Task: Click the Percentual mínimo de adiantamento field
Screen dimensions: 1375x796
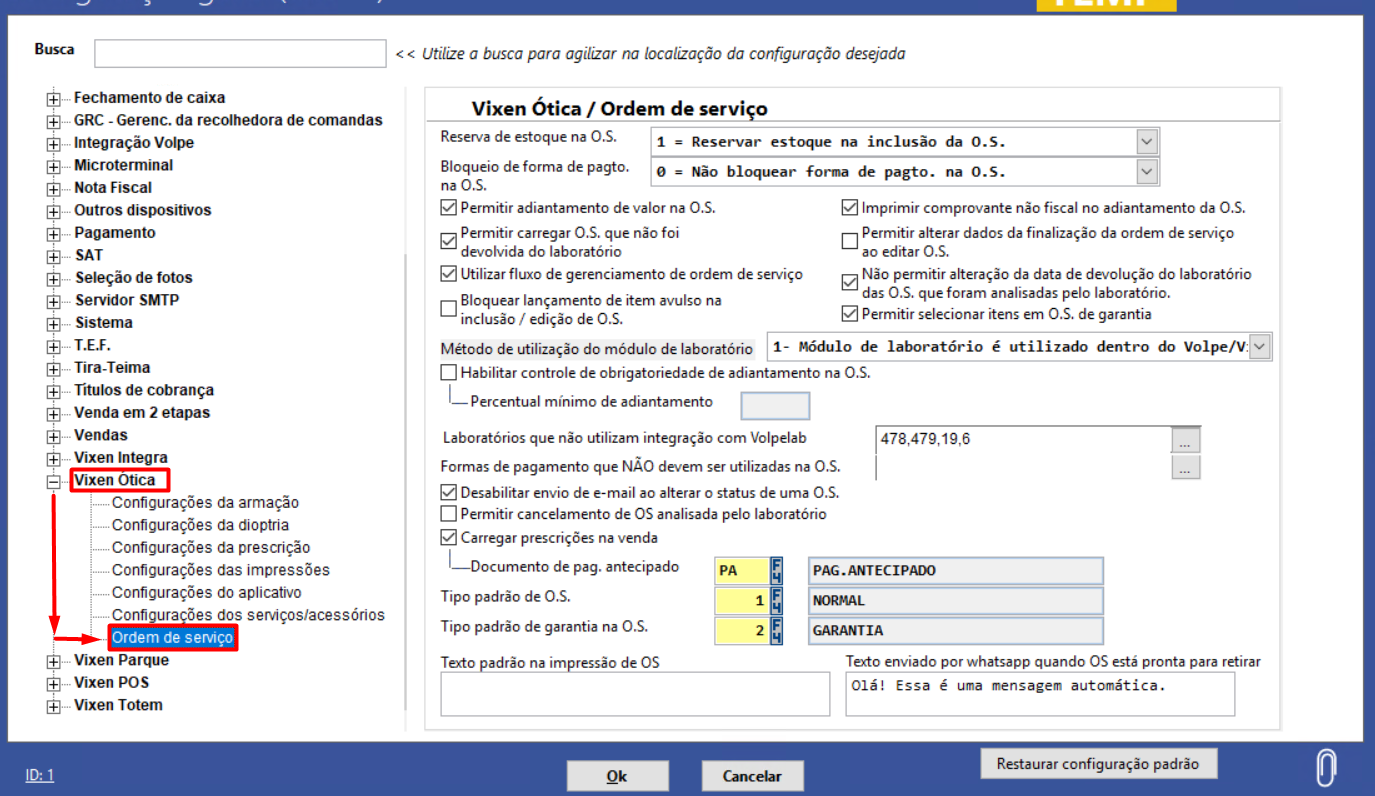Action: (x=775, y=405)
